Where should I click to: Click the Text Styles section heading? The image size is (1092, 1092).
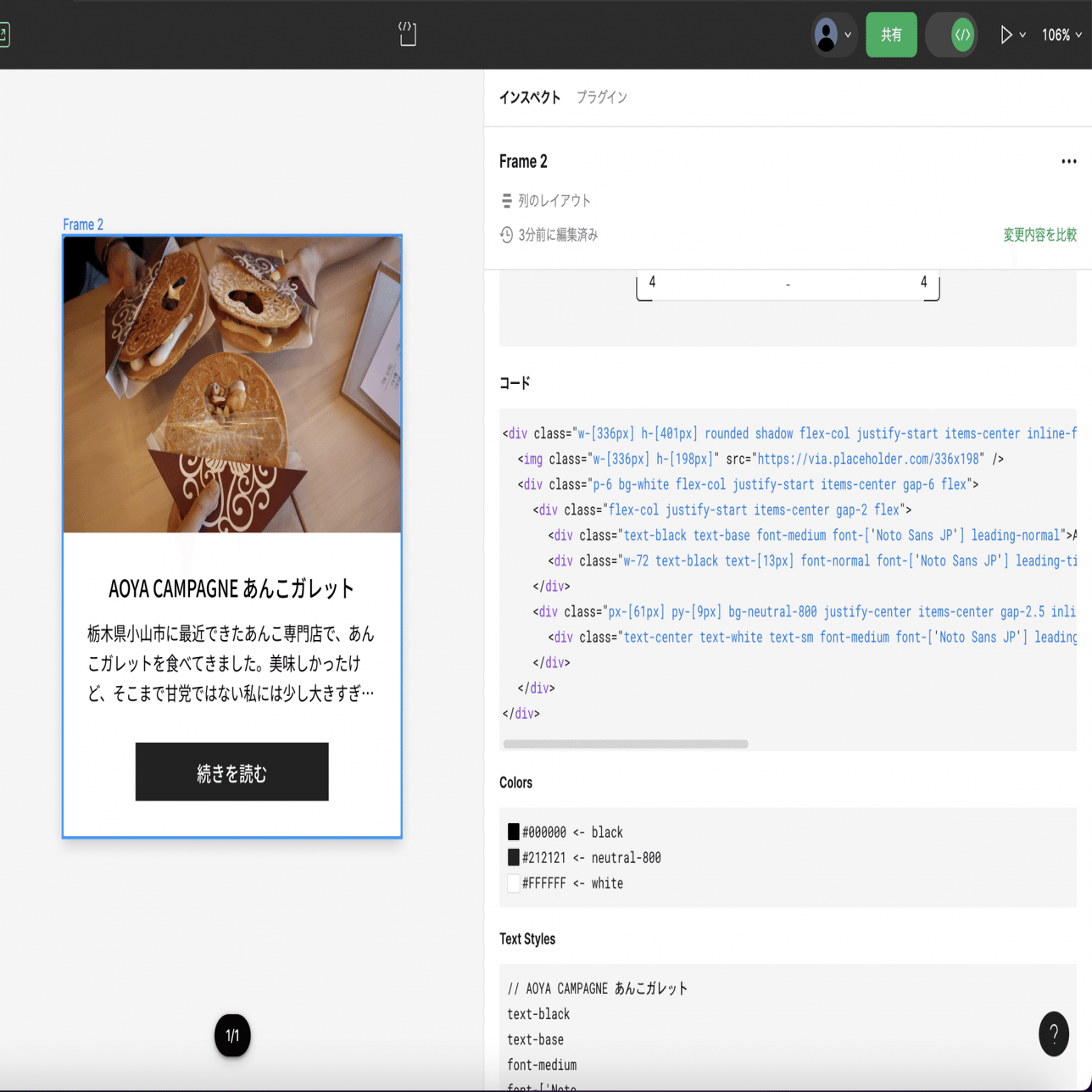coord(527,939)
